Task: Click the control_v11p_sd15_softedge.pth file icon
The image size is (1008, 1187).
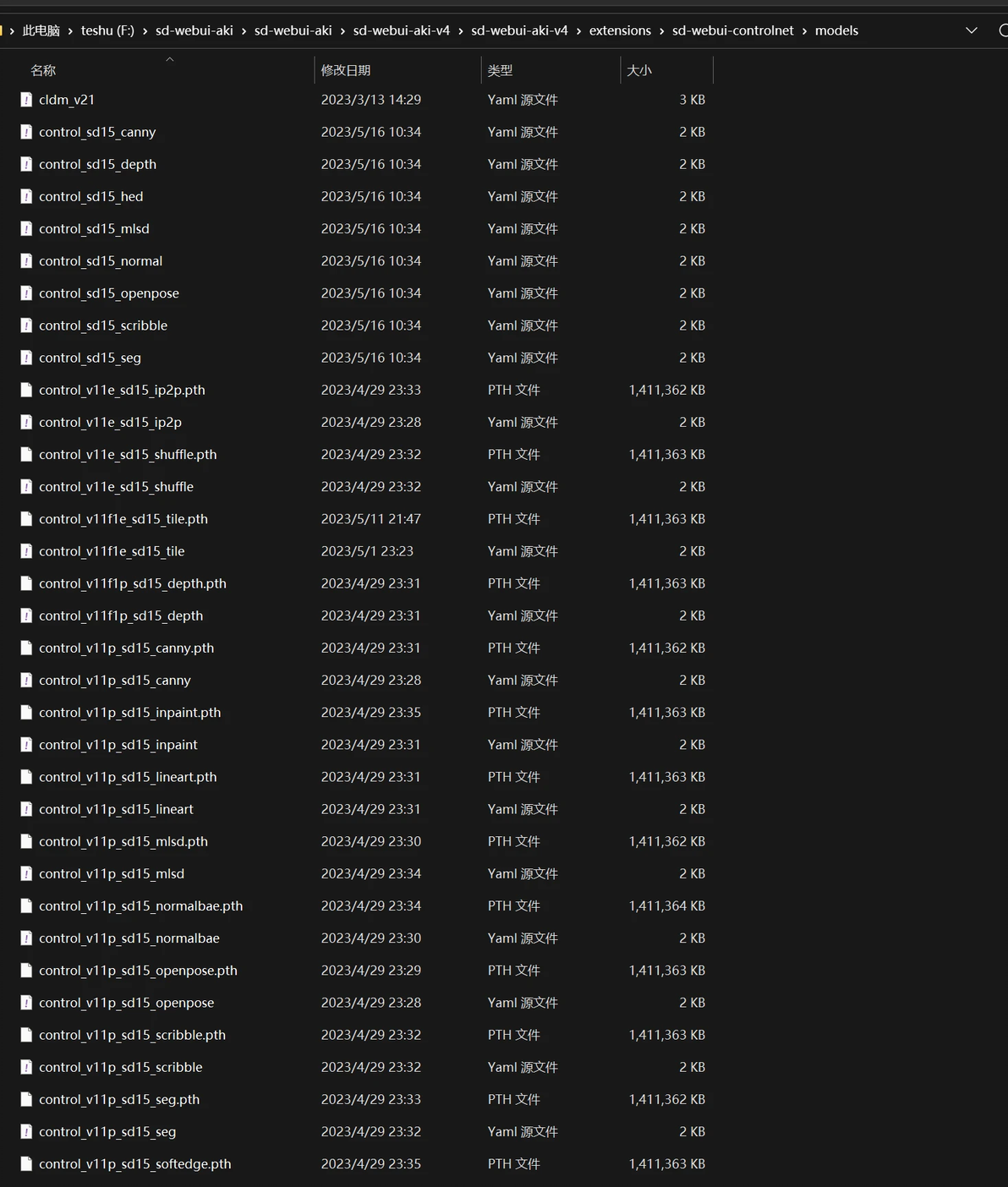Action: (x=26, y=1164)
